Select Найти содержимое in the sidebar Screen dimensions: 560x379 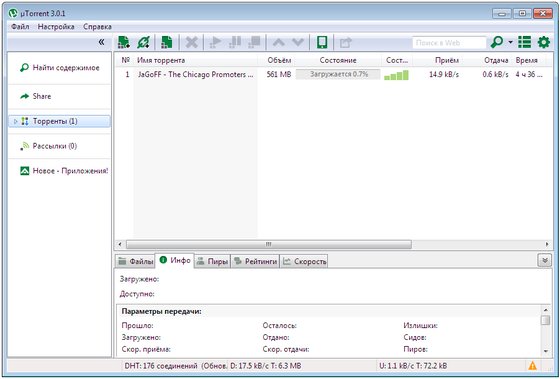(x=59, y=68)
